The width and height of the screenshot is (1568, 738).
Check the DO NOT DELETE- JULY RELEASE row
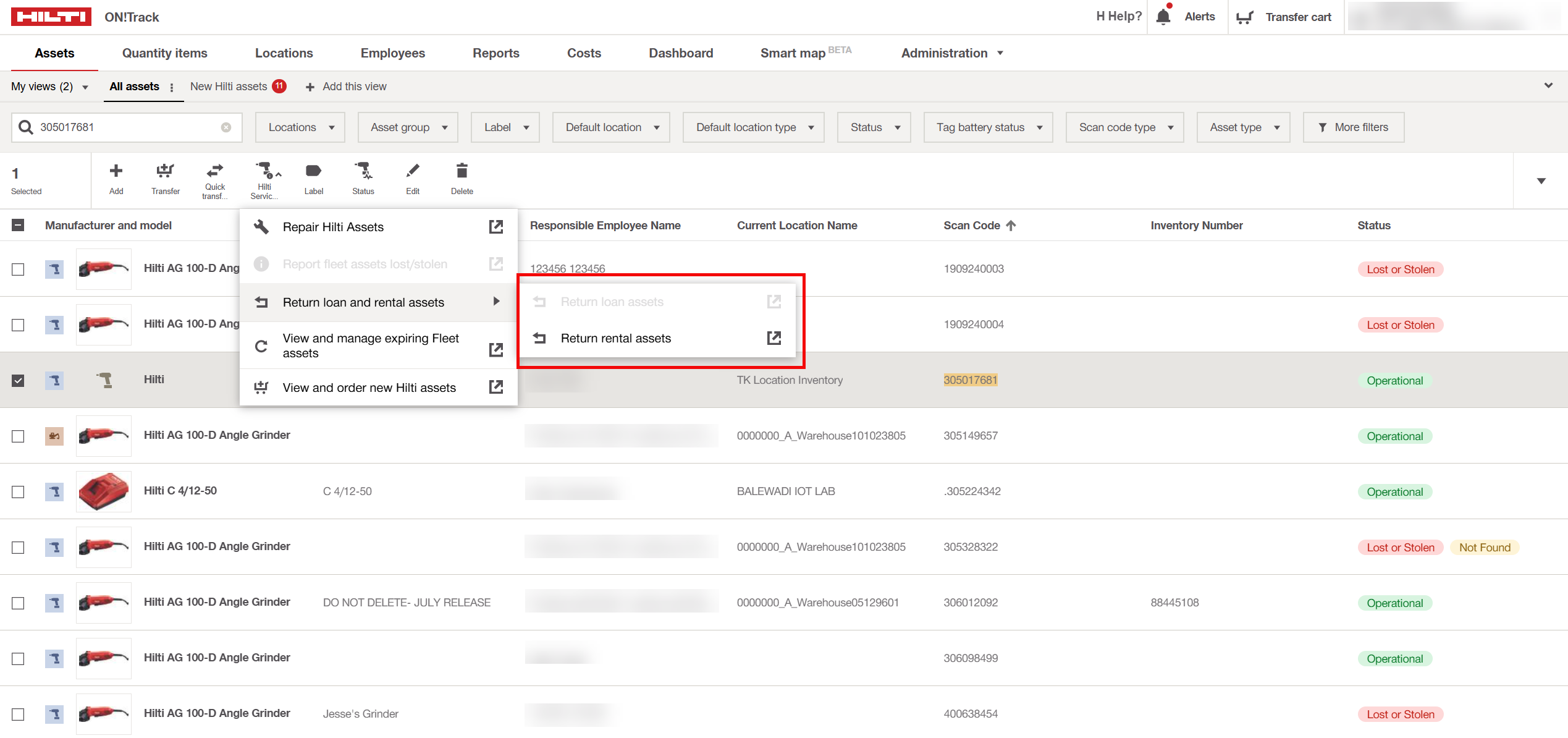[18, 603]
